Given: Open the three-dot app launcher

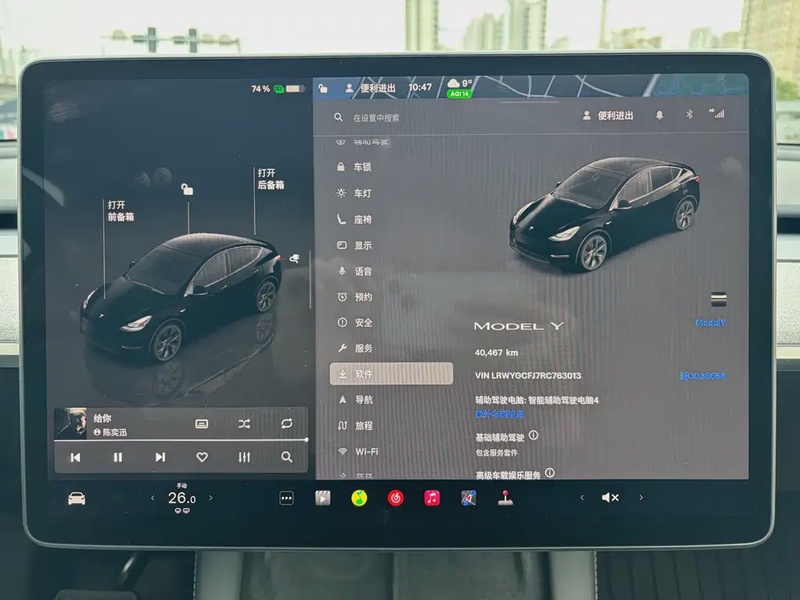Looking at the screenshot, I should point(287,498).
